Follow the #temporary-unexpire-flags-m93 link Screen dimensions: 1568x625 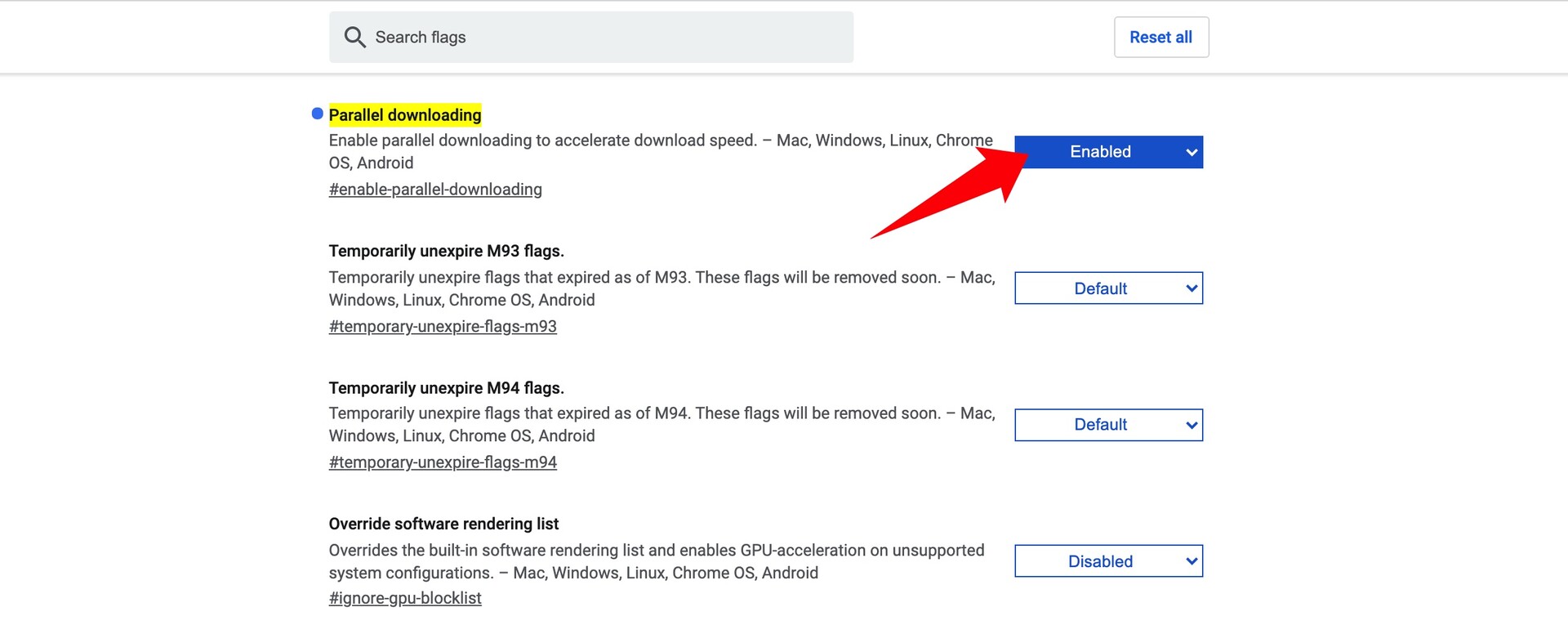pos(443,326)
